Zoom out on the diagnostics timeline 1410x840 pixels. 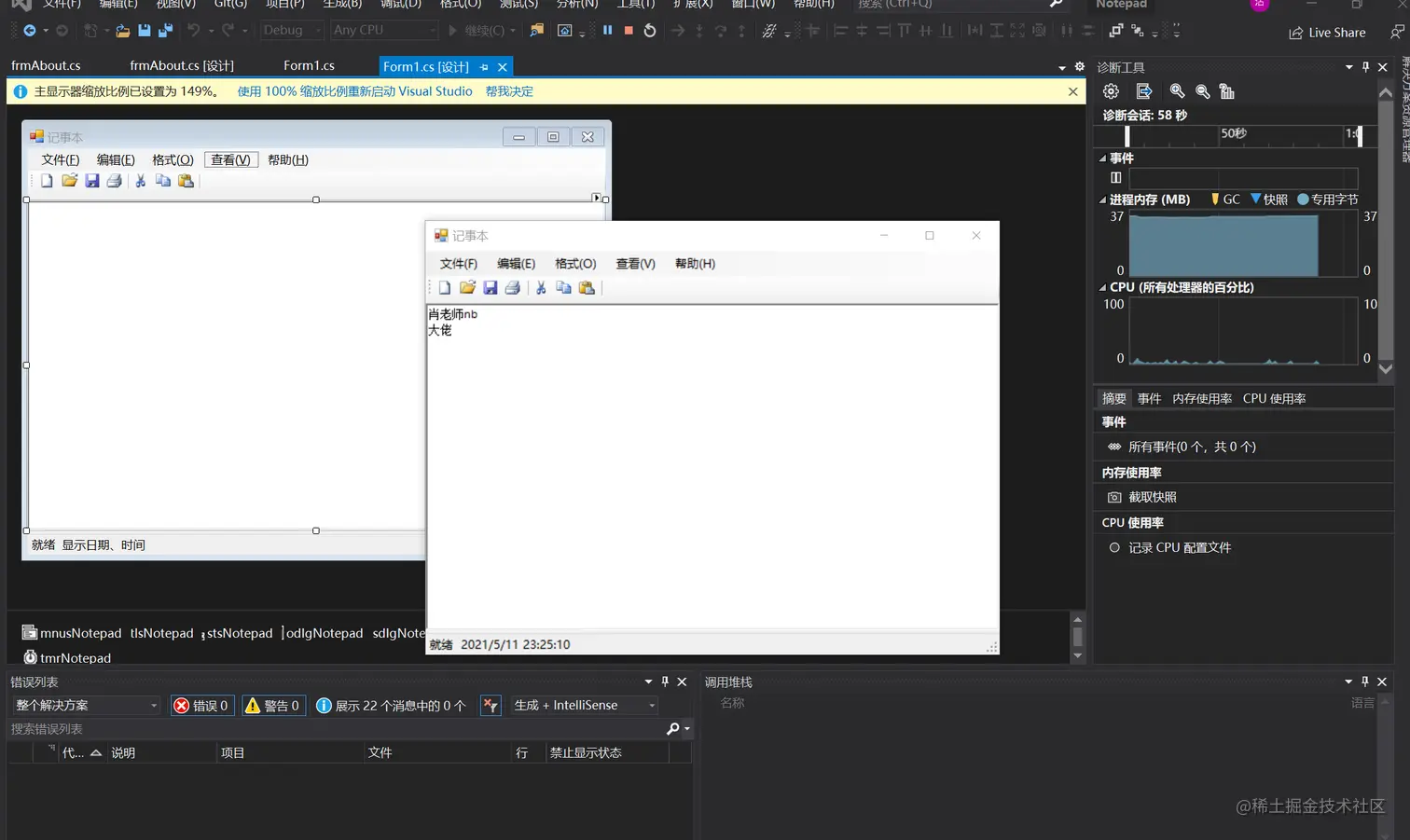(x=1203, y=91)
